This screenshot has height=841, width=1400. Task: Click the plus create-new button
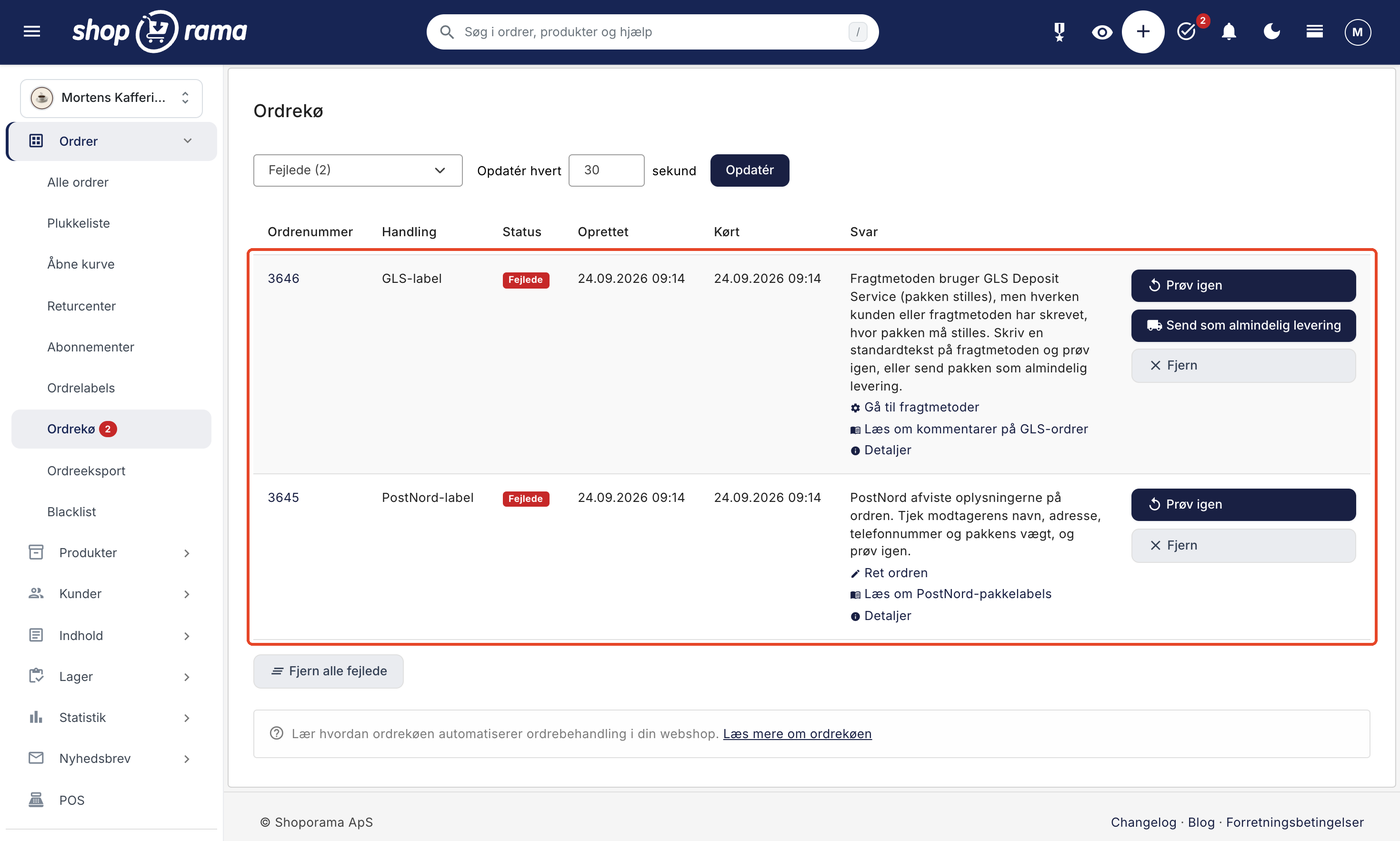pyautogui.click(x=1143, y=32)
